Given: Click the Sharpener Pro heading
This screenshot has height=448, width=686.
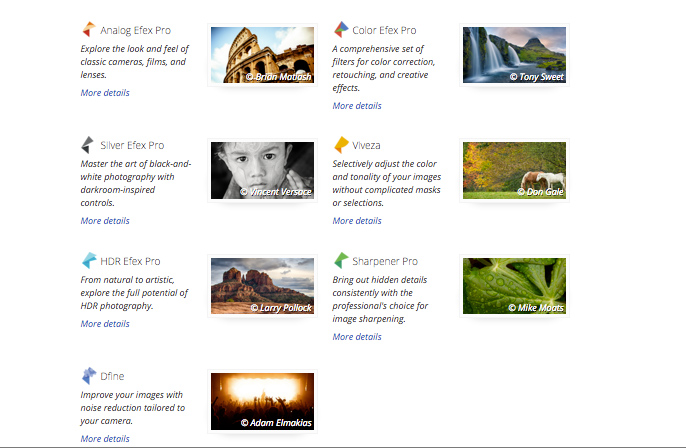Looking at the screenshot, I should (x=385, y=261).
